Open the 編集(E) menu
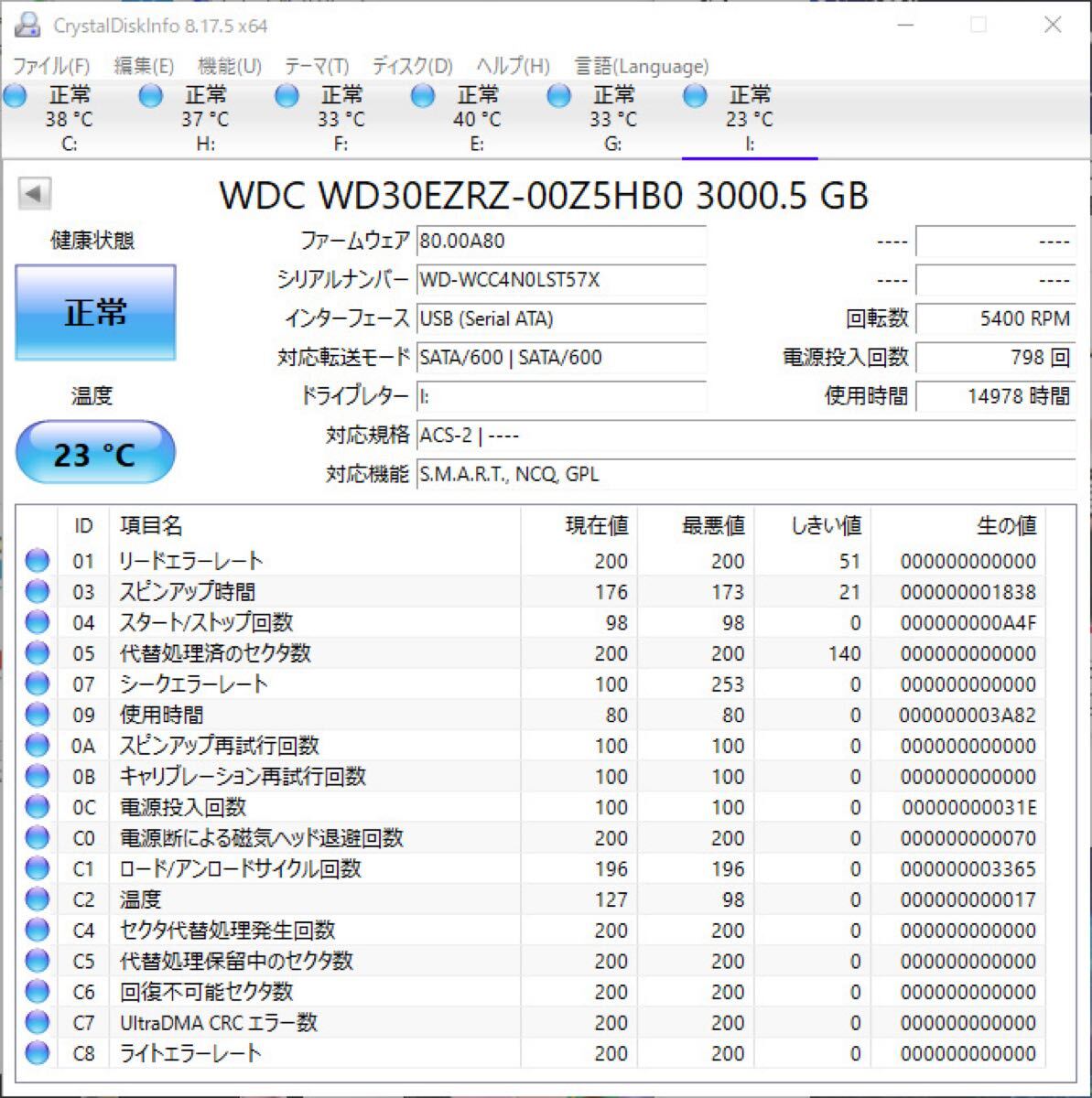 144,66
